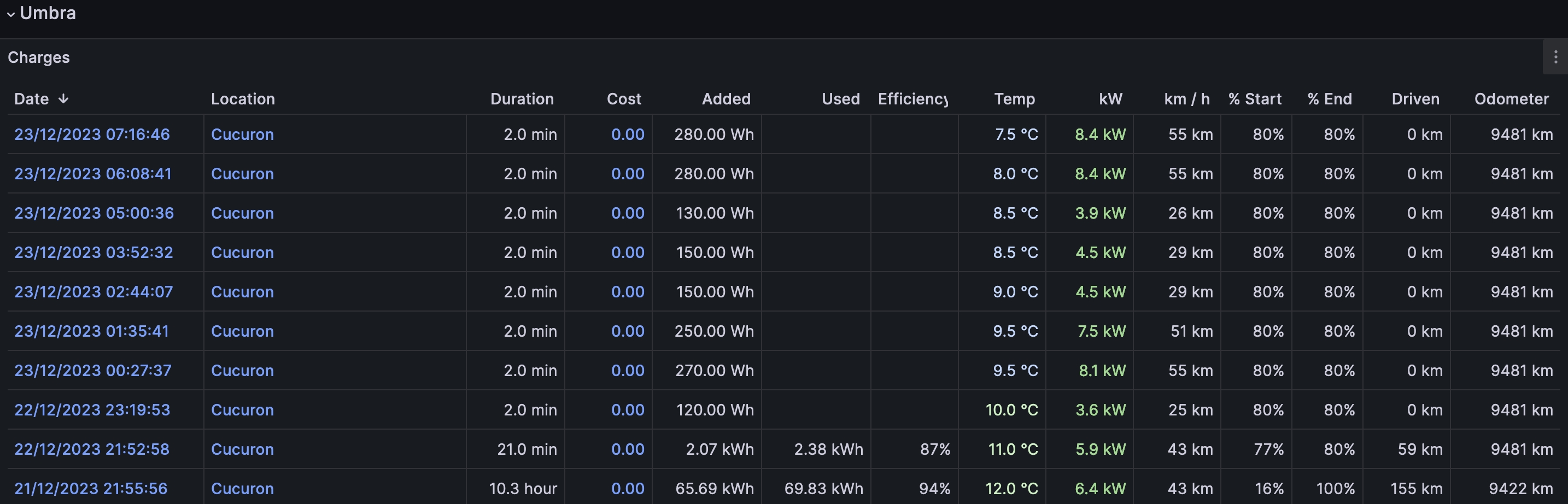The image size is (1568, 504).
Task: Click Cucuron location in the last row
Action: (242, 488)
